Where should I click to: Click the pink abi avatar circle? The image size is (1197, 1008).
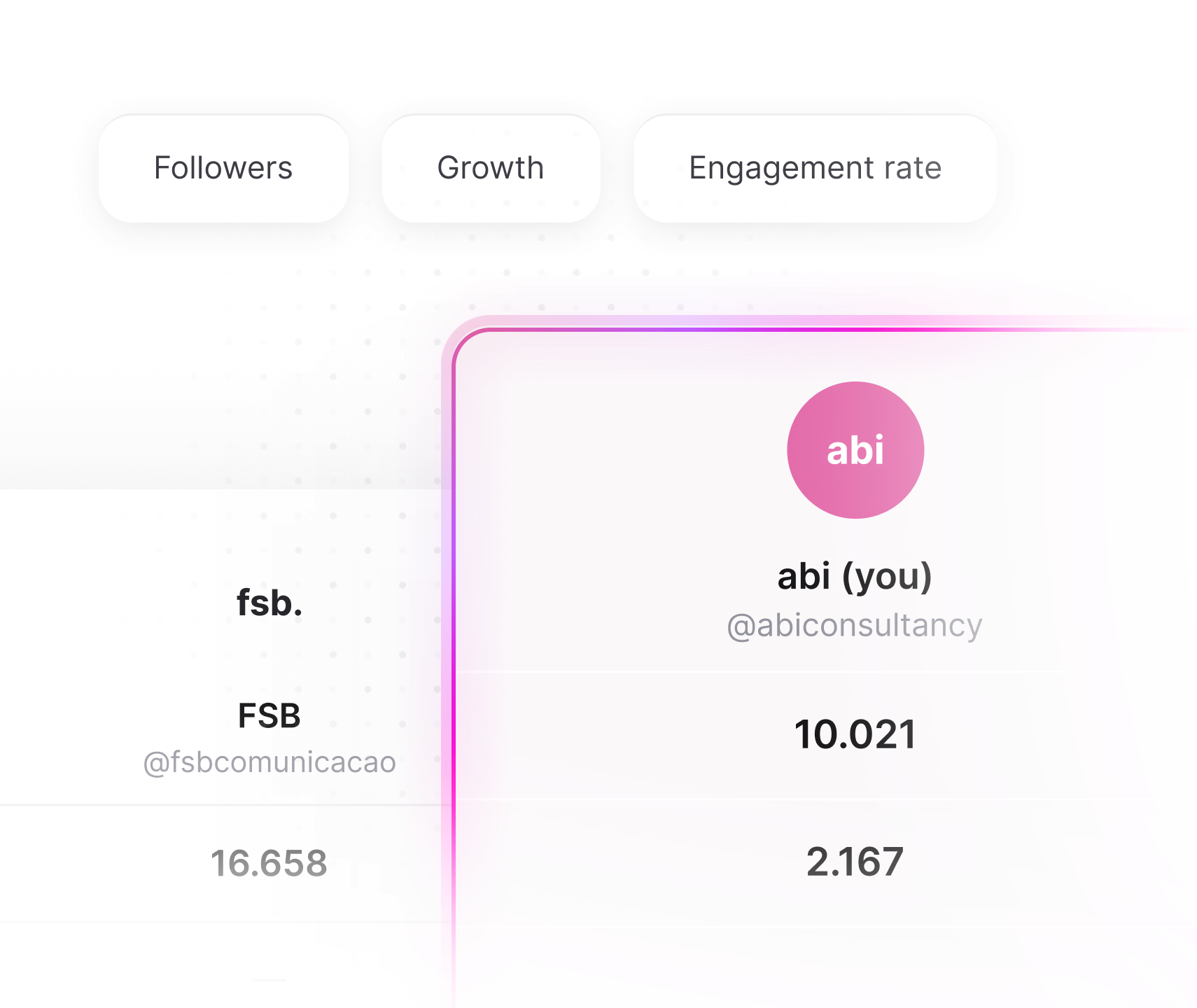[855, 450]
